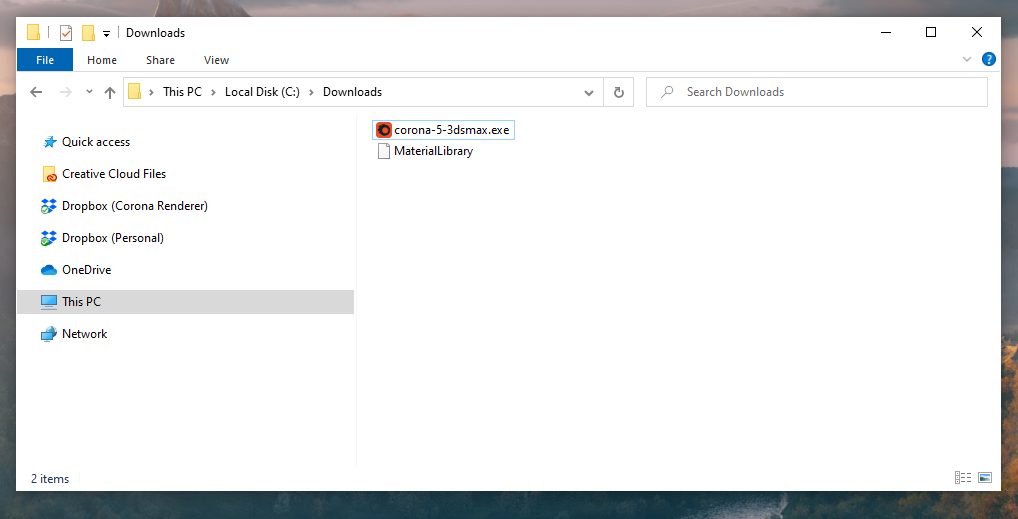
Task: Open address bar history dropdown
Action: click(x=589, y=92)
